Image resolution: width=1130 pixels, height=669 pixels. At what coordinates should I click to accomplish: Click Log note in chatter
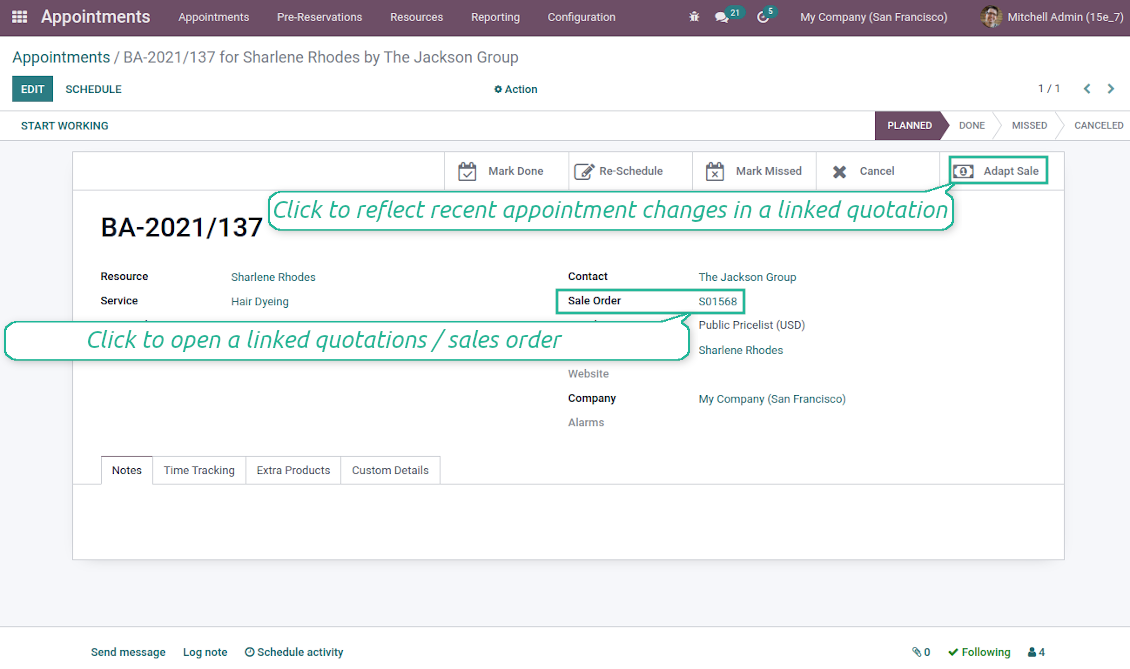click(x=205, y=652)
